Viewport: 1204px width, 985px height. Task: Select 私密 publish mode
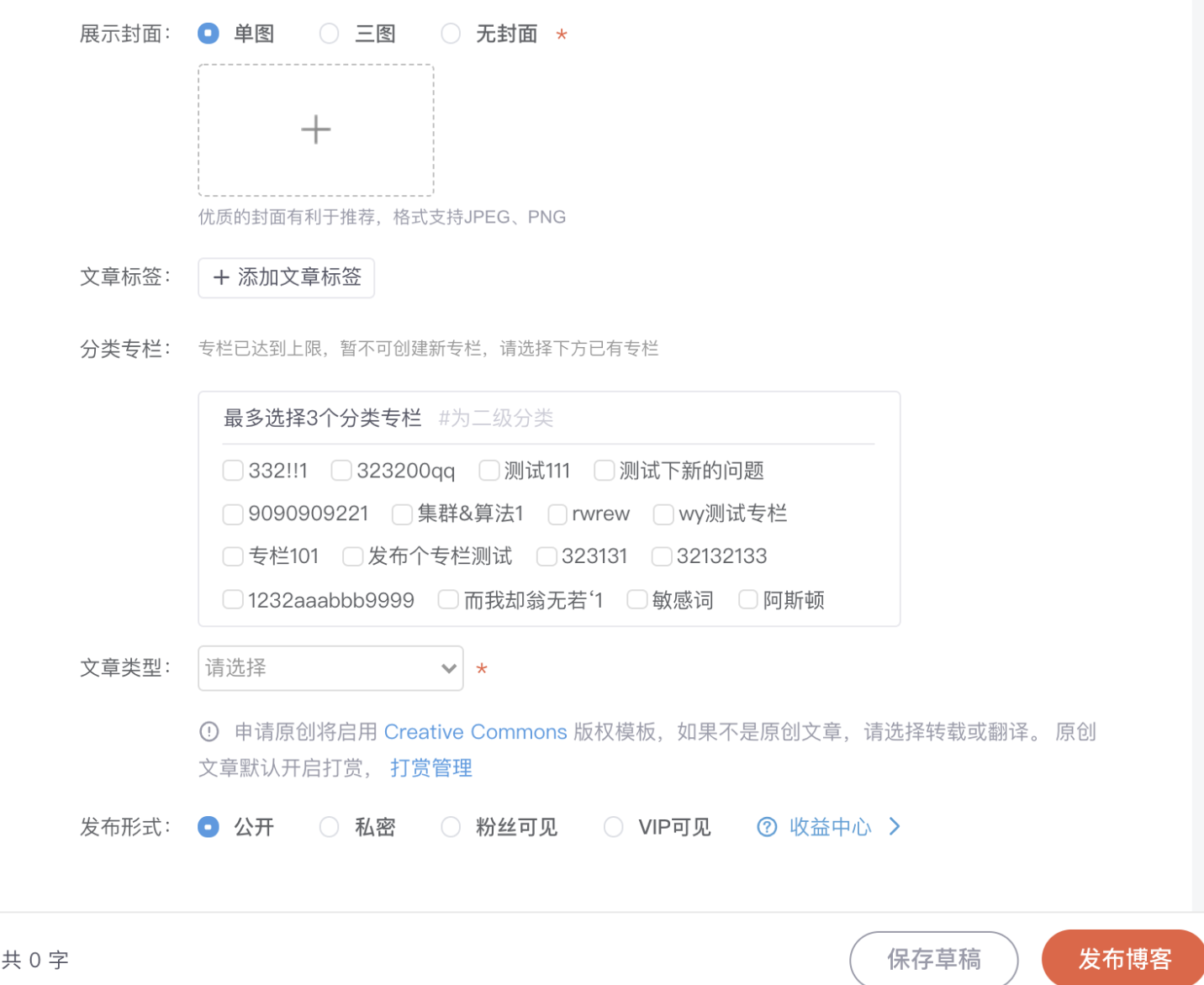pyautogui.click(x=329, y=827)
